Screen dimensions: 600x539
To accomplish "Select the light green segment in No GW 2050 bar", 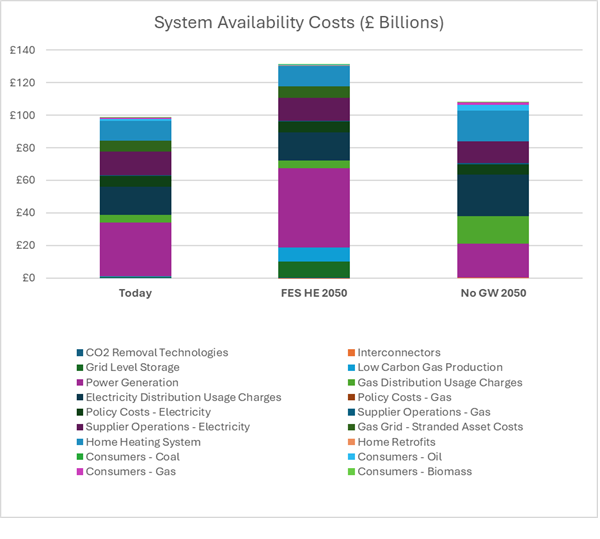I will (x=493, y=230).
